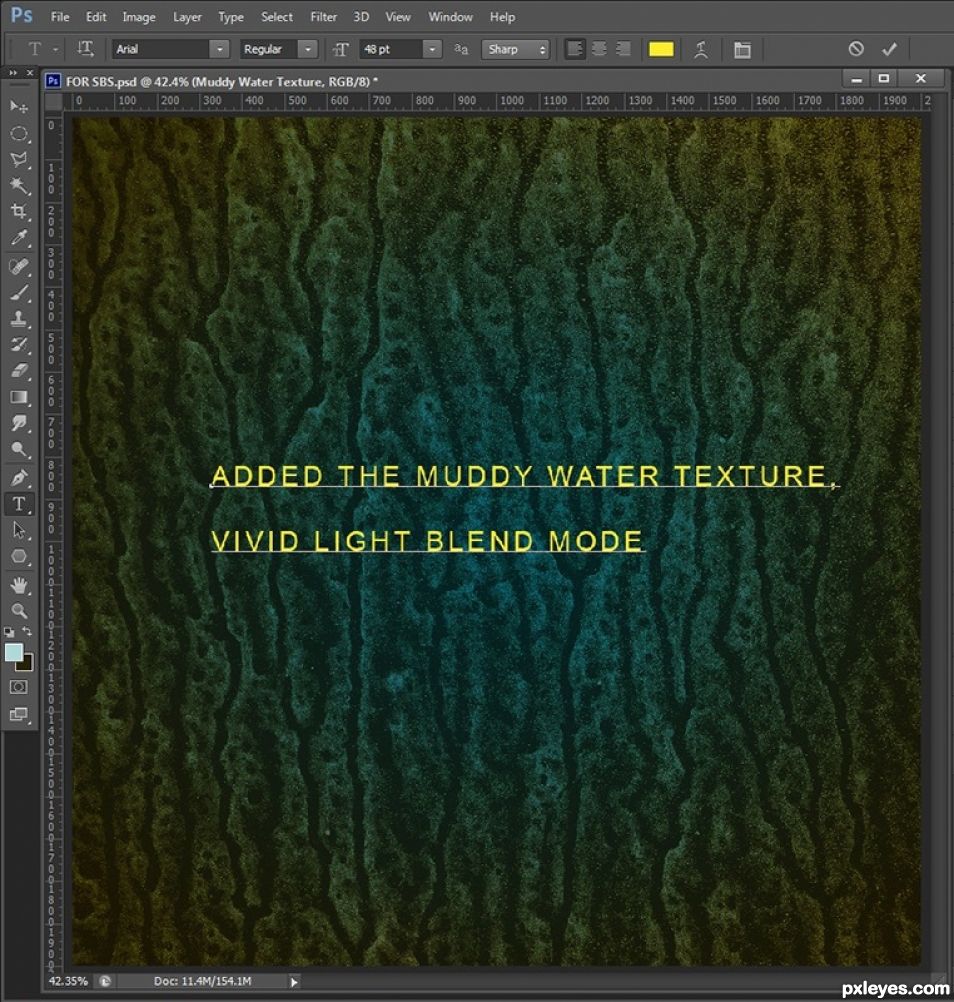This screenshot has width=954, height=1002.
Task: Select the Clone Stamp tool
Action: 19,318
